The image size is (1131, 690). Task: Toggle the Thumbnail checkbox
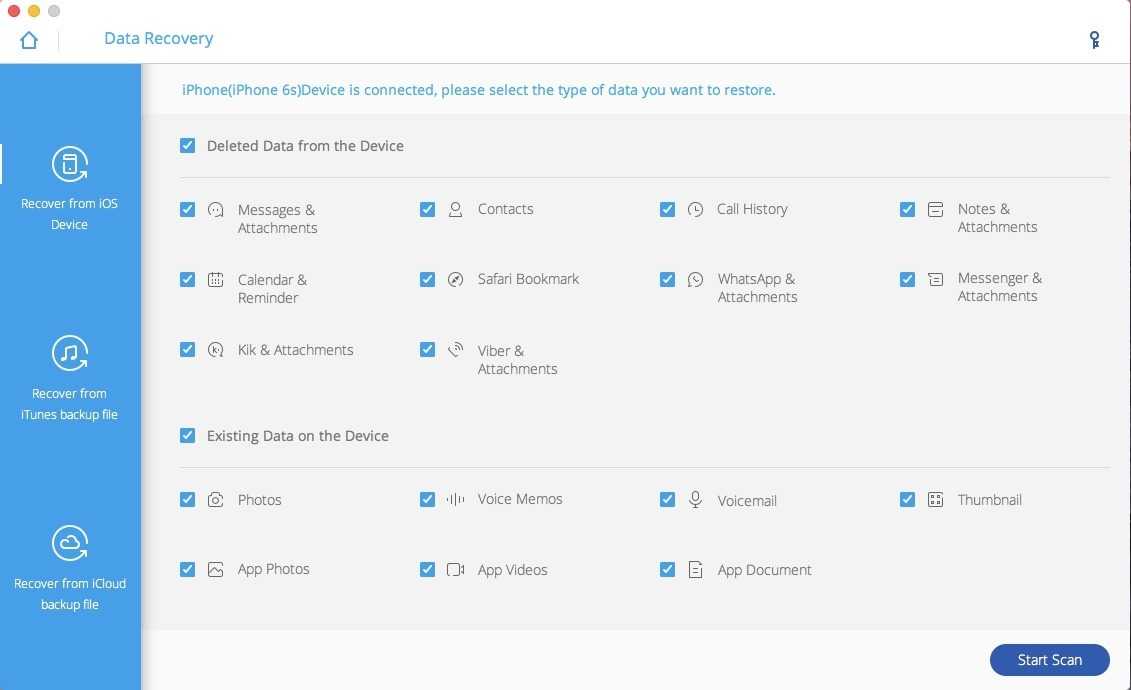pyautogui.click(x=908, y=500)
